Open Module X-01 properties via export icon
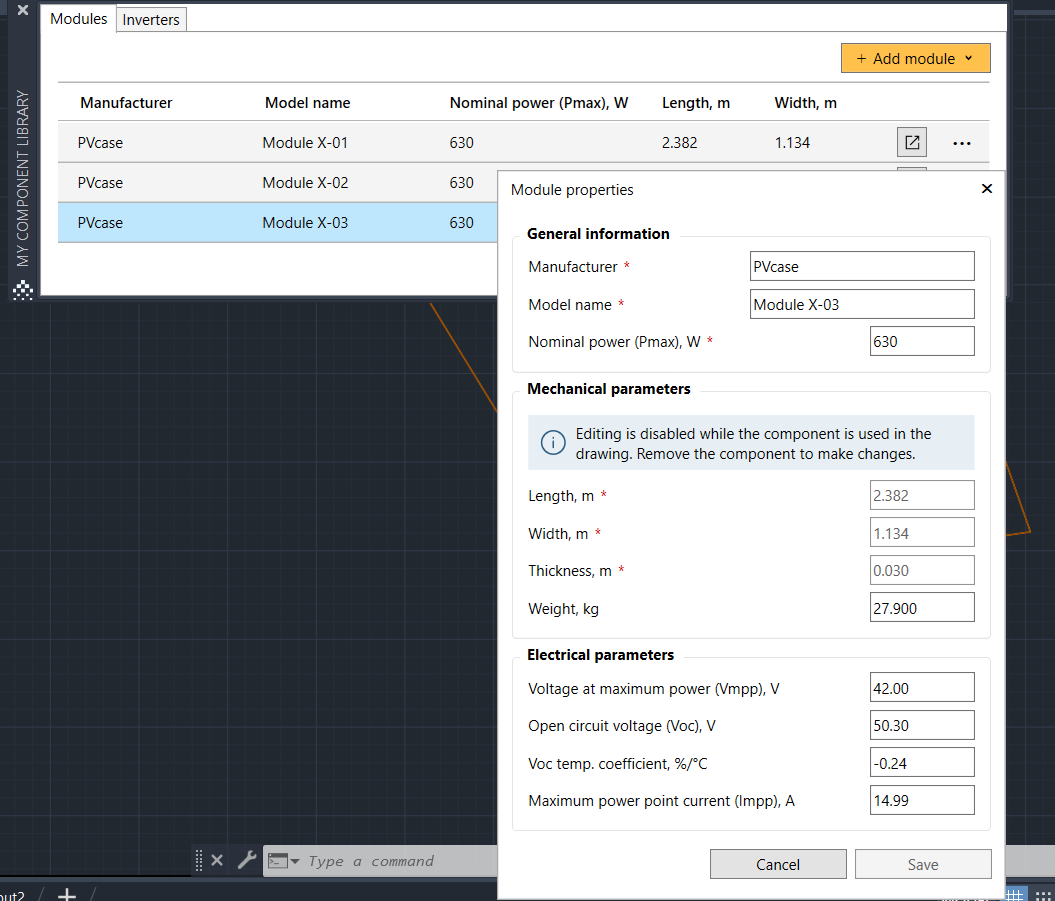The width and height of the screenshot is (1055, 901). [x=912, y=142]
